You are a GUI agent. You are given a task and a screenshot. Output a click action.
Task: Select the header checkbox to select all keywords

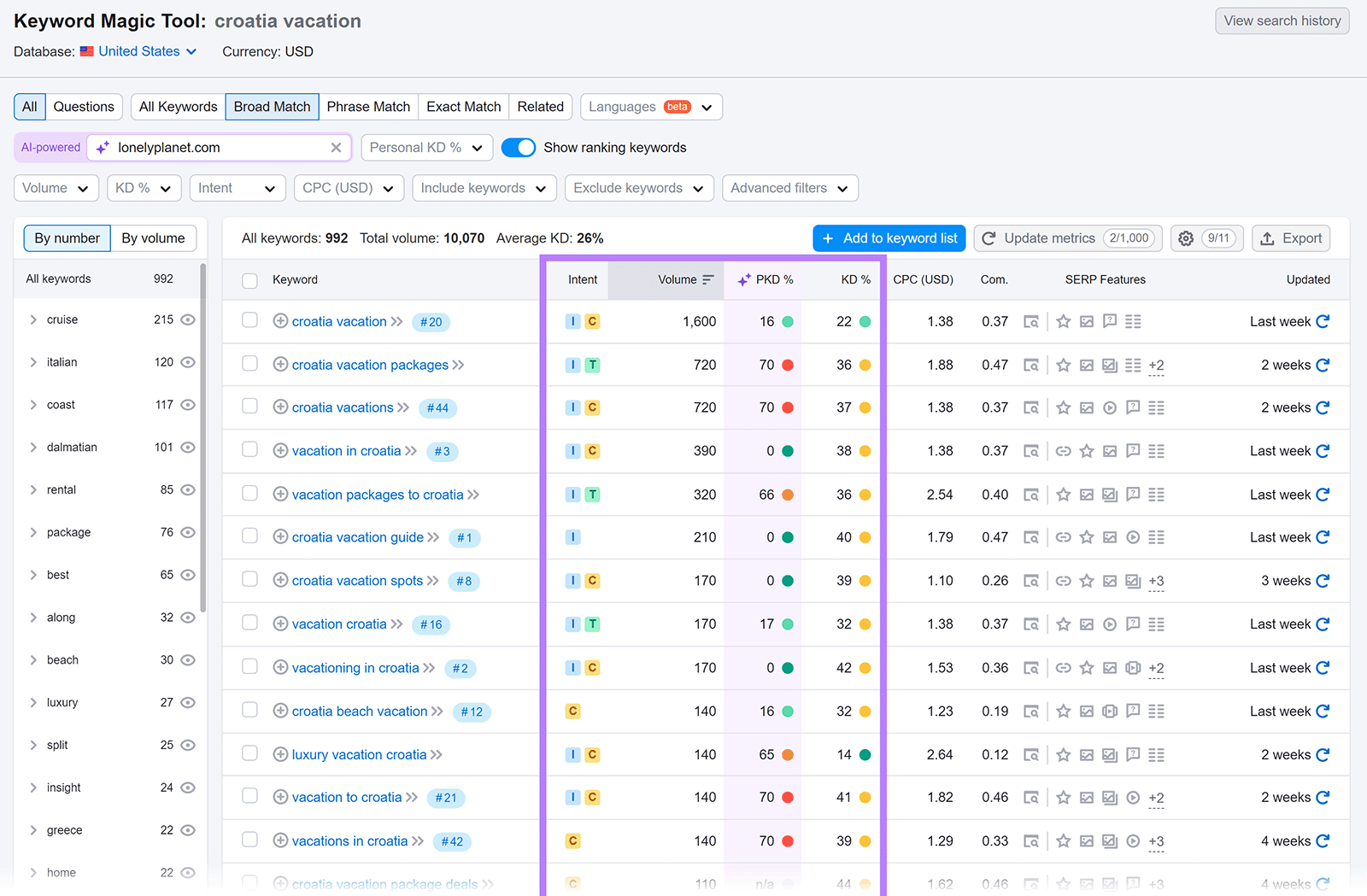pyautogui.click(x=249, y=279)
